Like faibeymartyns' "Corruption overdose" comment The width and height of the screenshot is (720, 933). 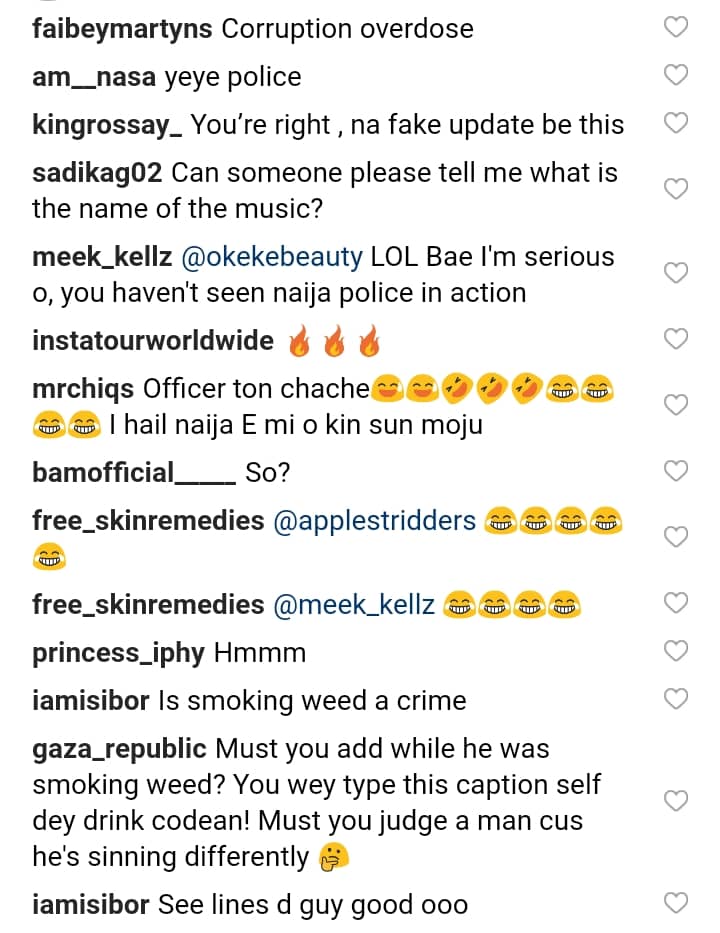click(x=677, y=28)
